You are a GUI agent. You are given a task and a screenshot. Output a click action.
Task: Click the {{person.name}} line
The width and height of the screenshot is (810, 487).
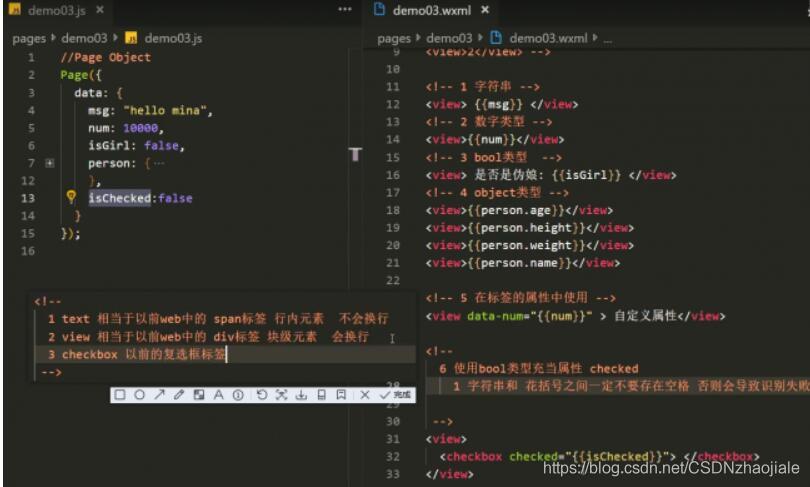(523, 263)
